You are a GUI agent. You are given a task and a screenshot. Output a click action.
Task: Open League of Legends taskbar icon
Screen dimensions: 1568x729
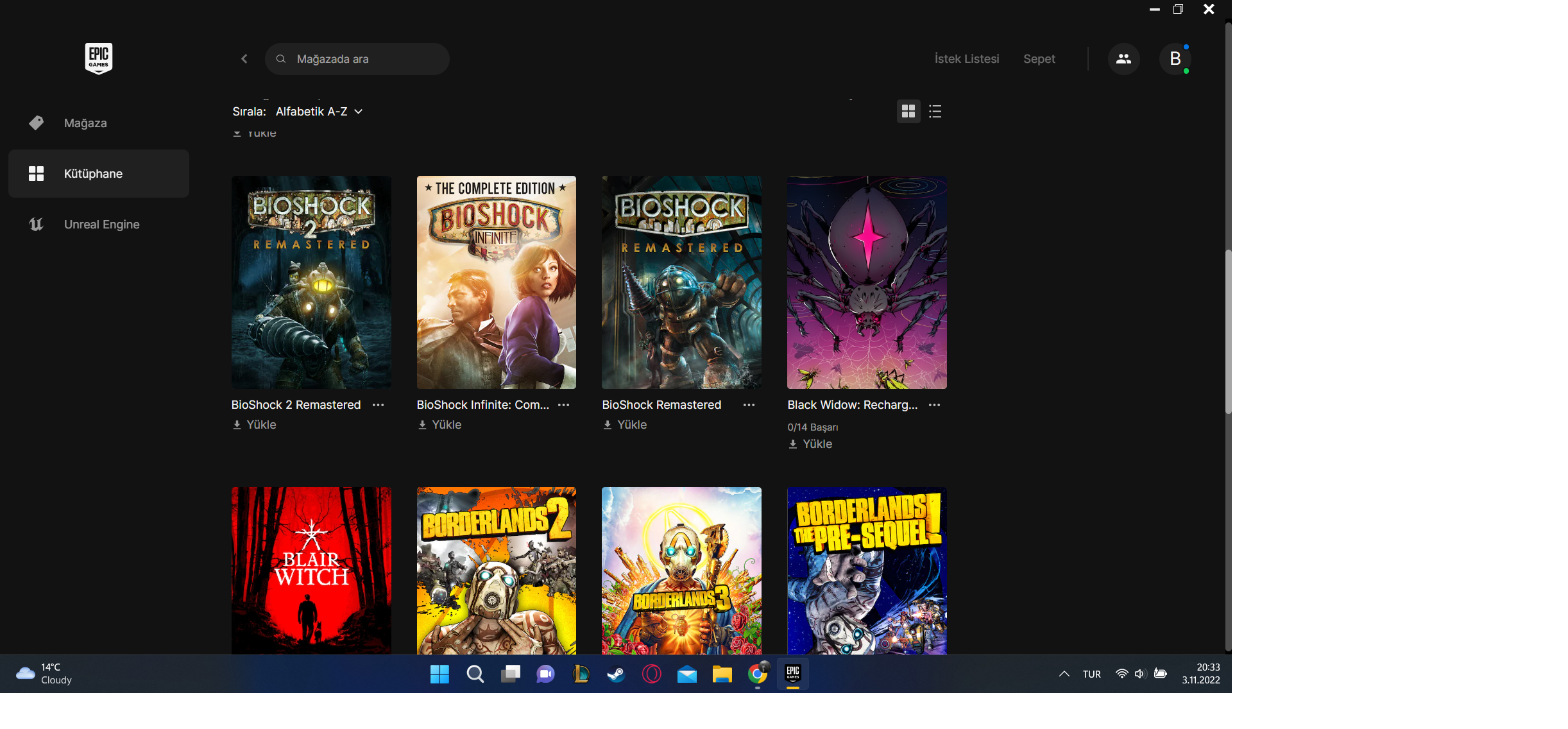point(581,674)
